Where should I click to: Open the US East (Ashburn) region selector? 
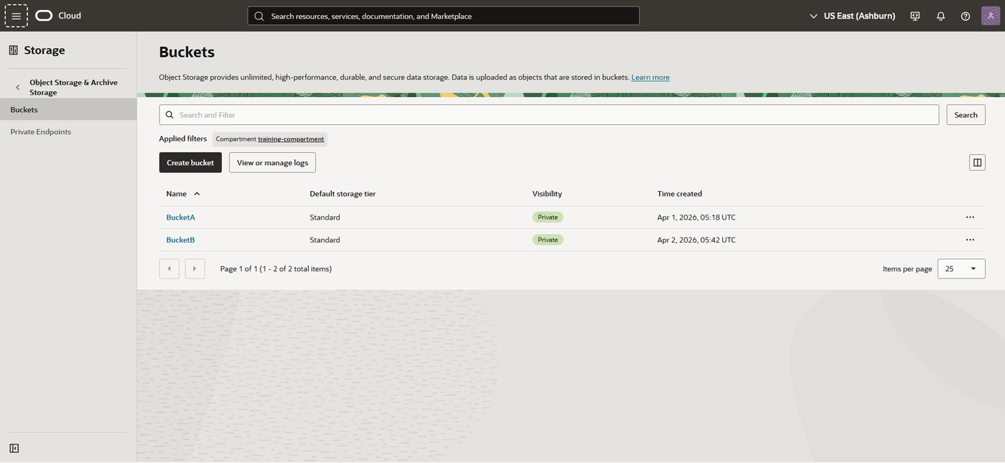coord(852,16)
